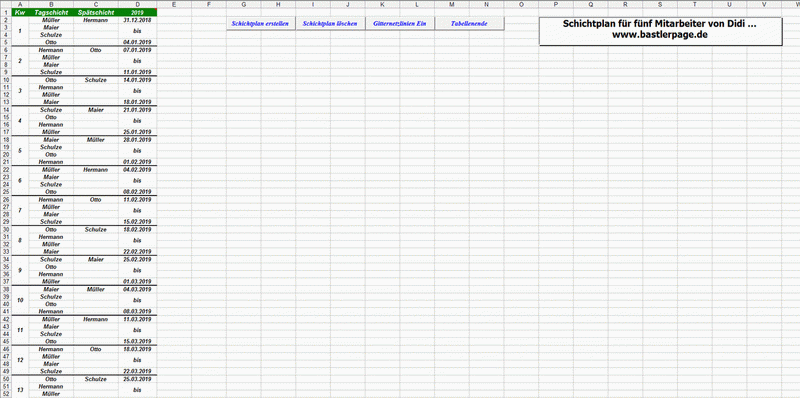
Task: Select the column D header
Action: click(x=137, y=4)
